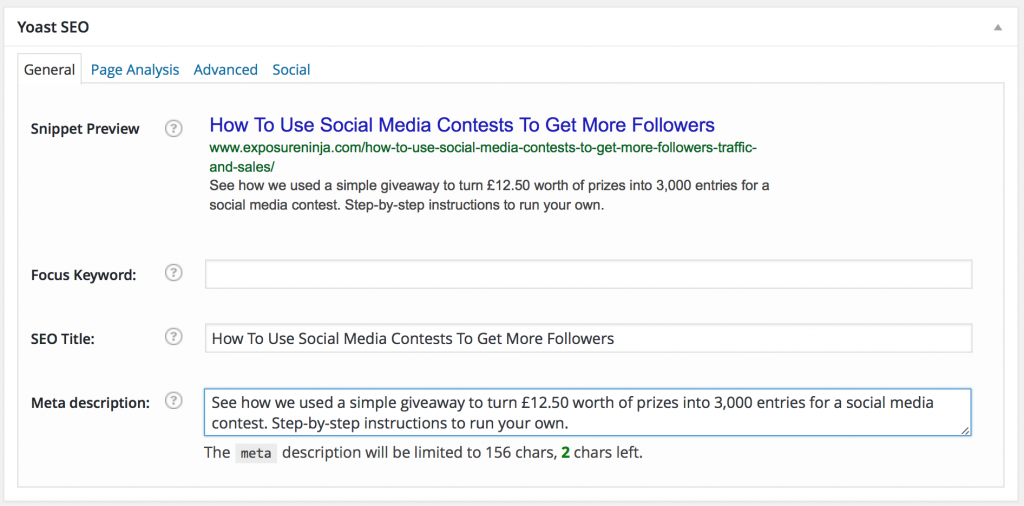1024x506 pixels.
Task: Click the Focus Keyword help icon
Action: coord(174,273)
